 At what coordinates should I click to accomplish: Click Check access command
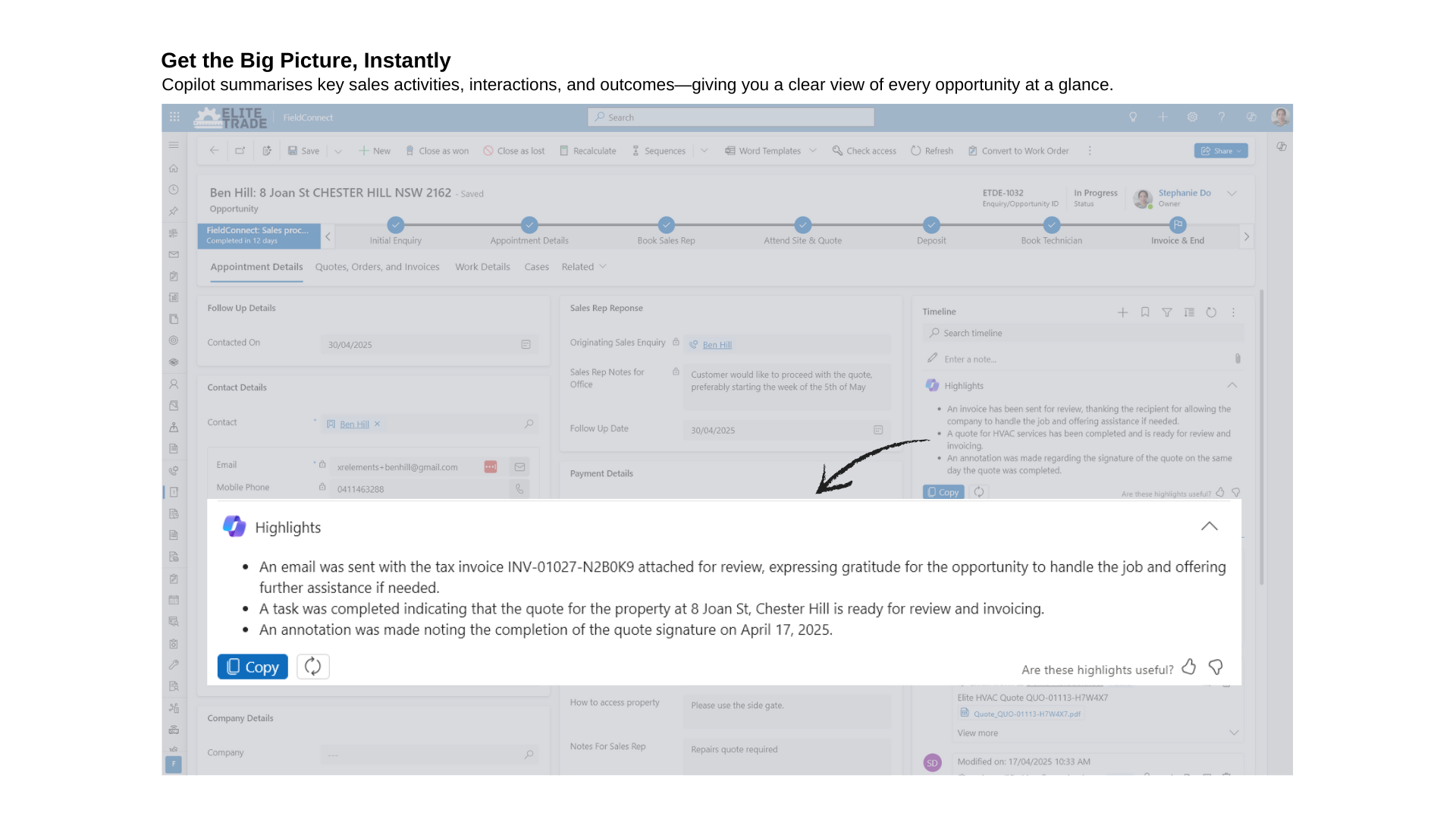[x=864, y=150]
